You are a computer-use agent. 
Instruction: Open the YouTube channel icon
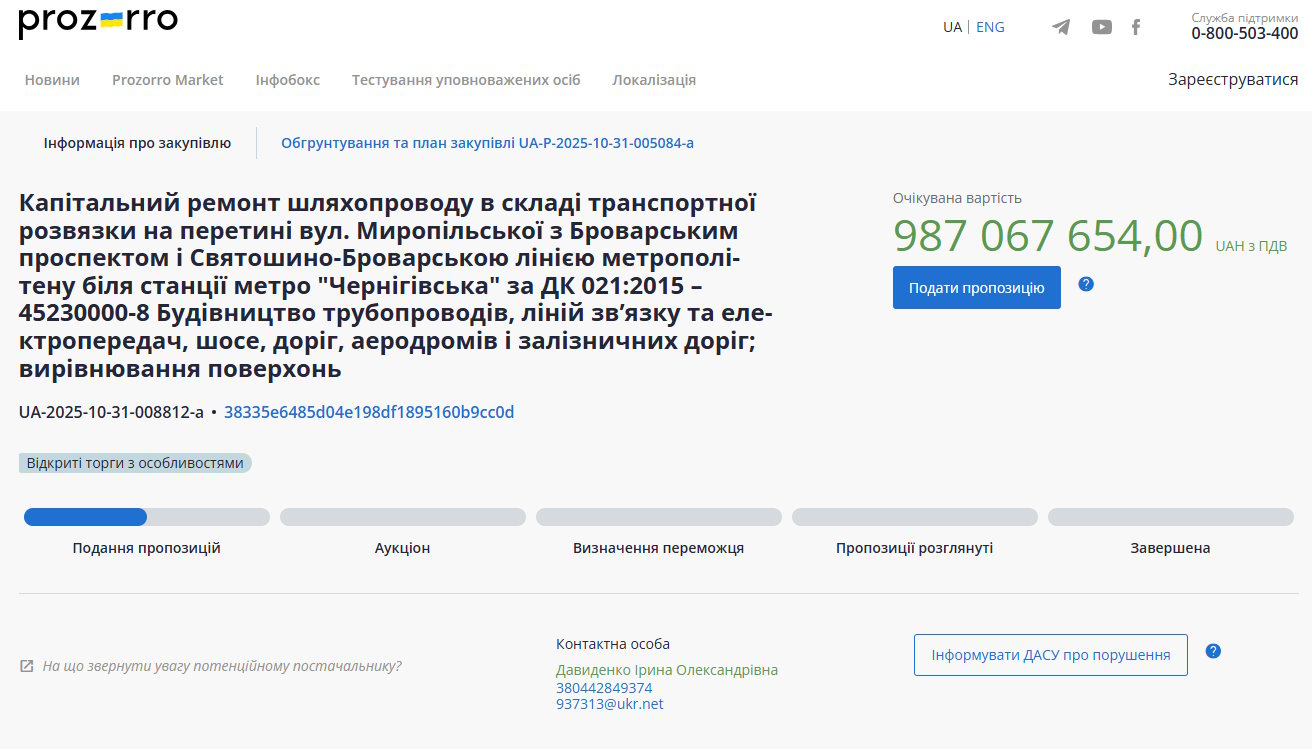point(1101,27)
